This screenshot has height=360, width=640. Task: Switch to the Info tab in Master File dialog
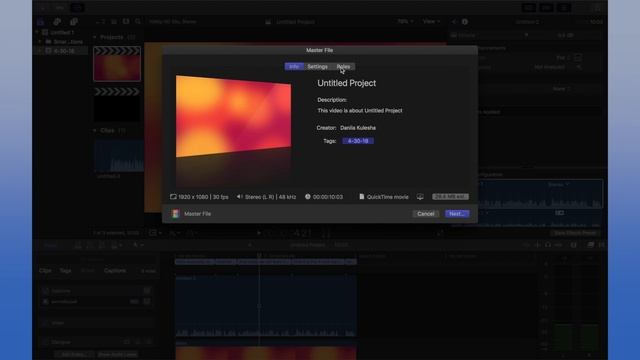294,67
